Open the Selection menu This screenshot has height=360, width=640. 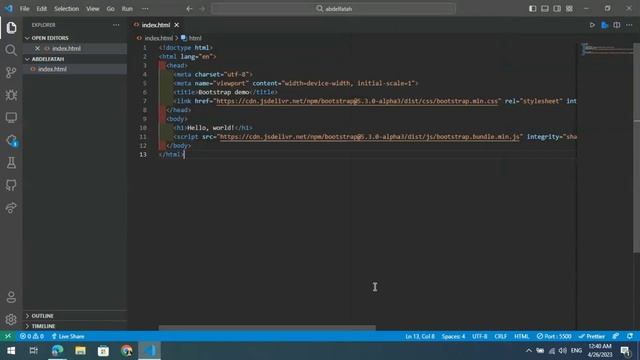click(67, 9)
